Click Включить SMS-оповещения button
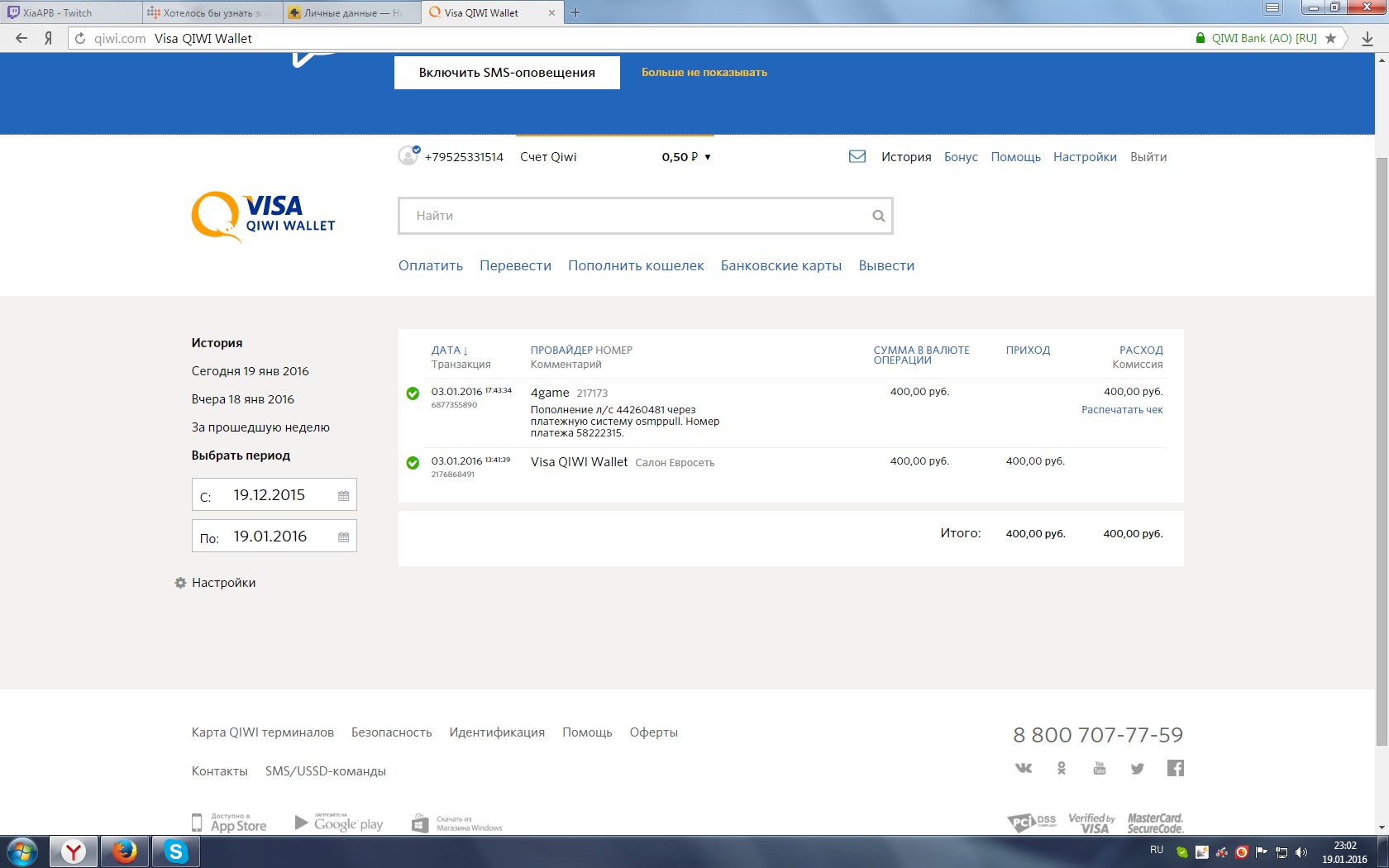Image resolution: width=1389 pixels, height=868 pixels. (507, 73)
